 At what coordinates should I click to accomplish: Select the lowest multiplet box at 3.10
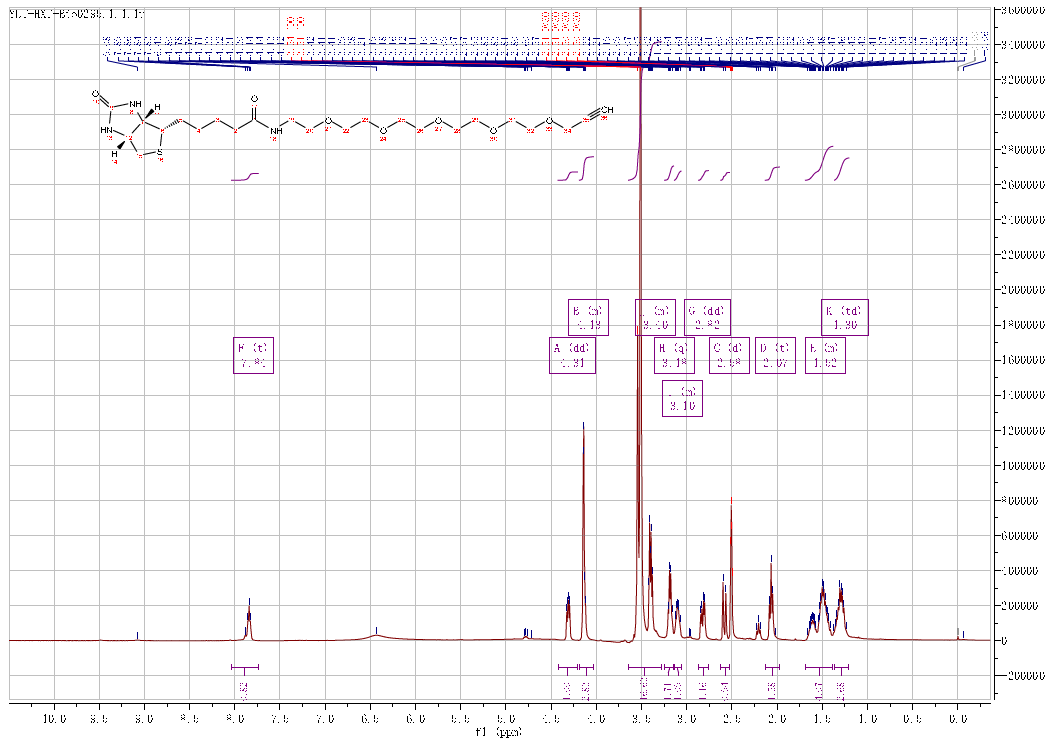[682, 399]
